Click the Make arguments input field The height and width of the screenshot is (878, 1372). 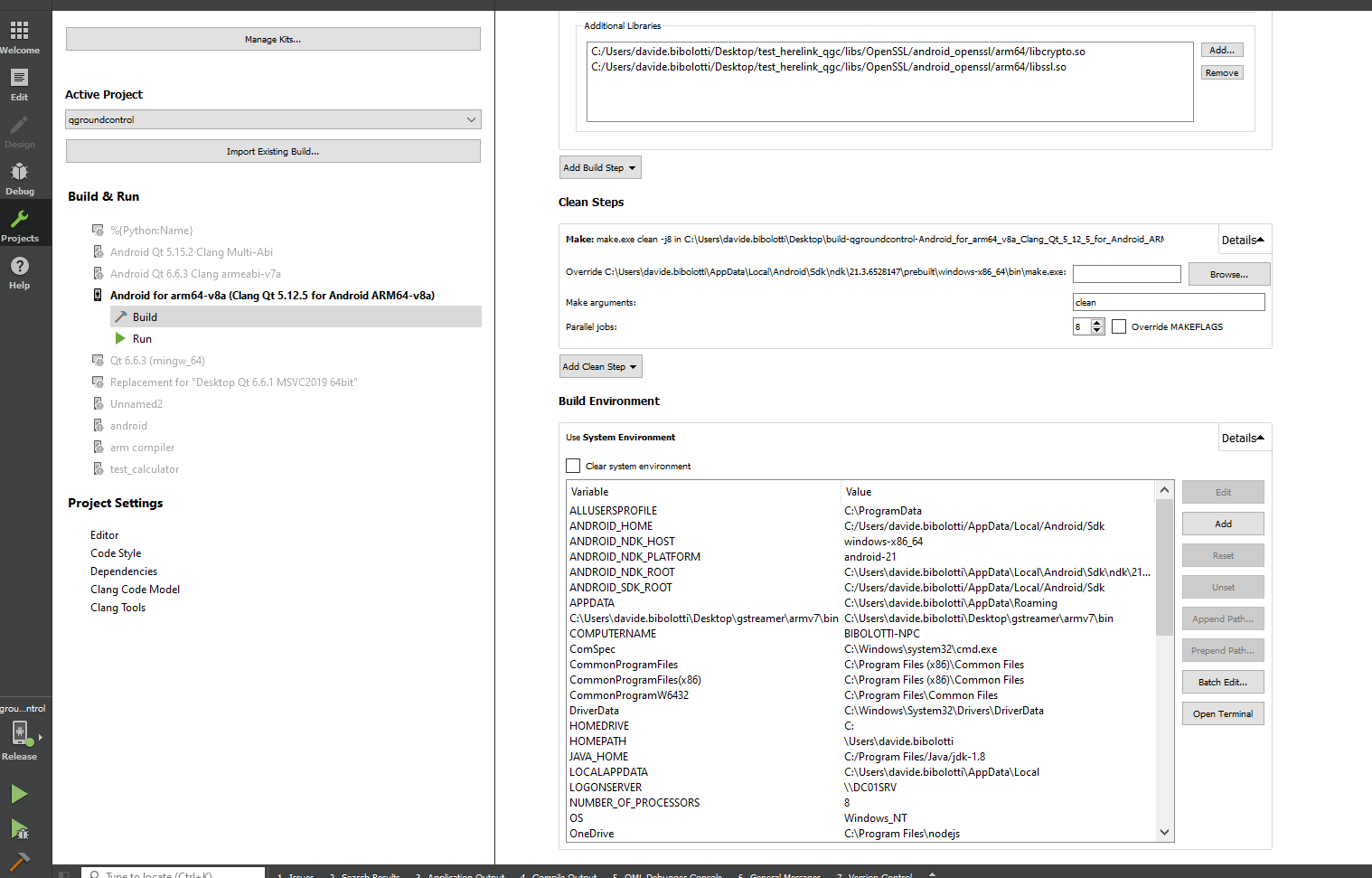coord(1168,302)
